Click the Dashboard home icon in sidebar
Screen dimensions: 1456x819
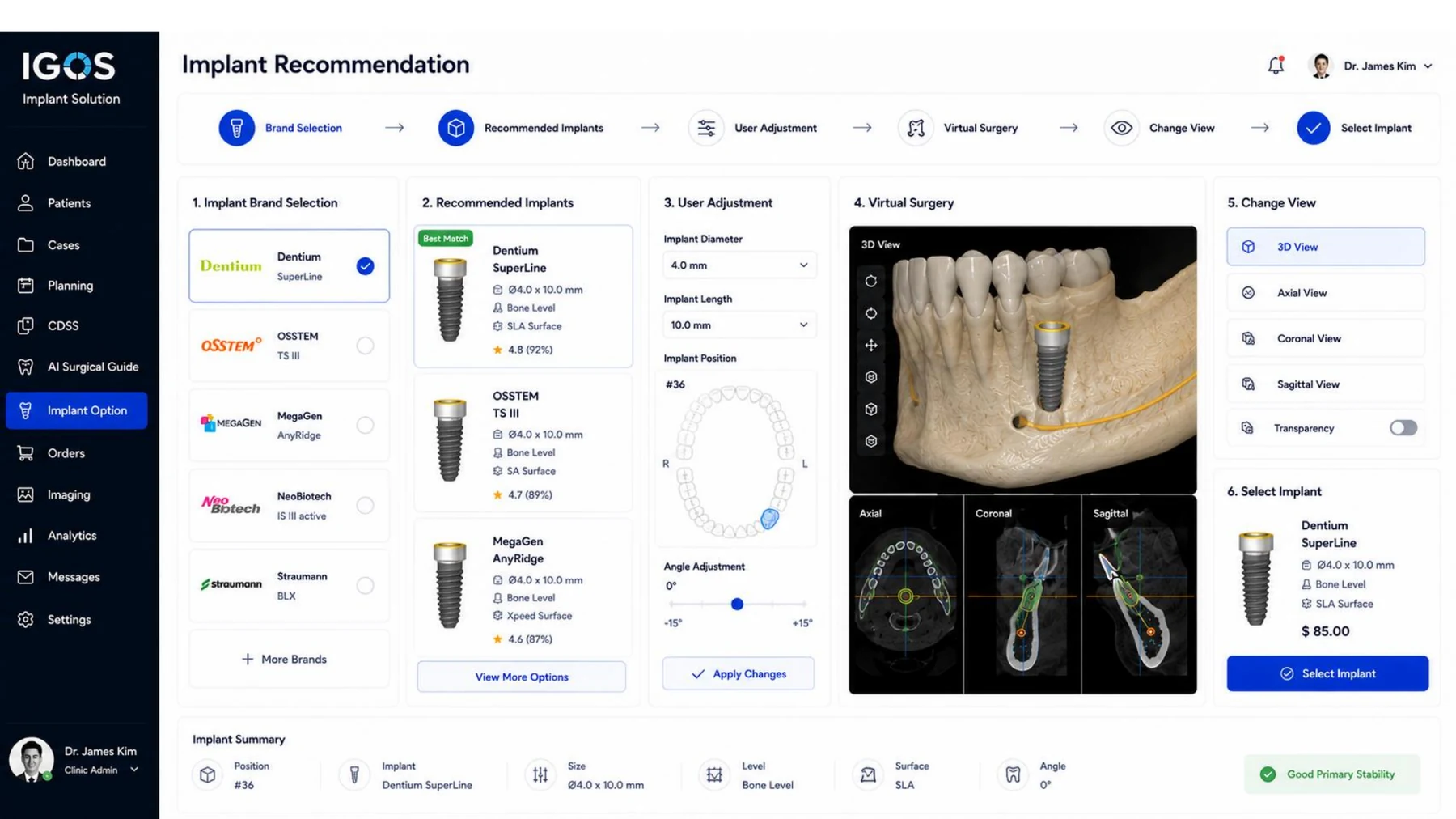26,161
